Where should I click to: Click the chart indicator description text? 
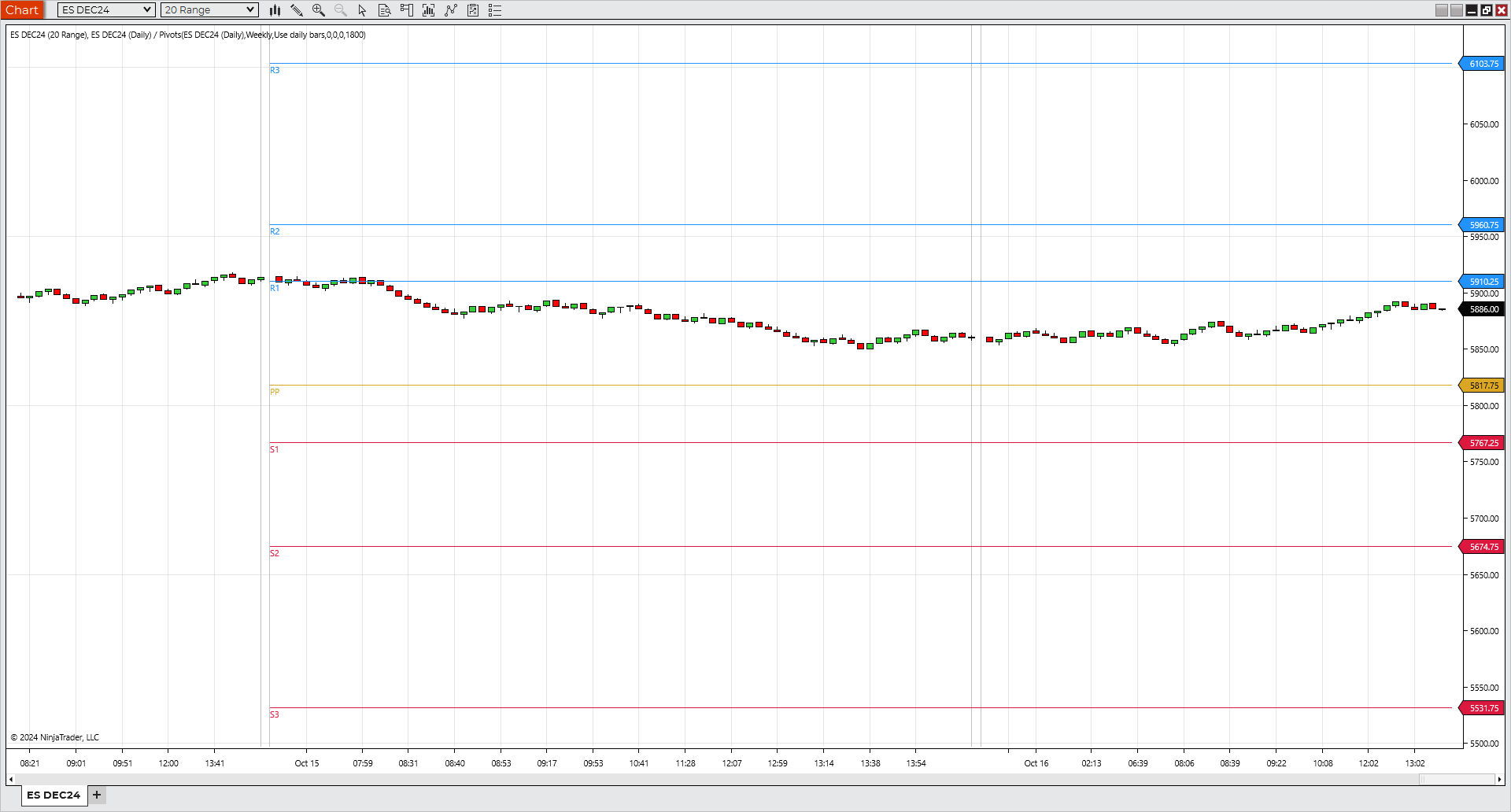188,35
